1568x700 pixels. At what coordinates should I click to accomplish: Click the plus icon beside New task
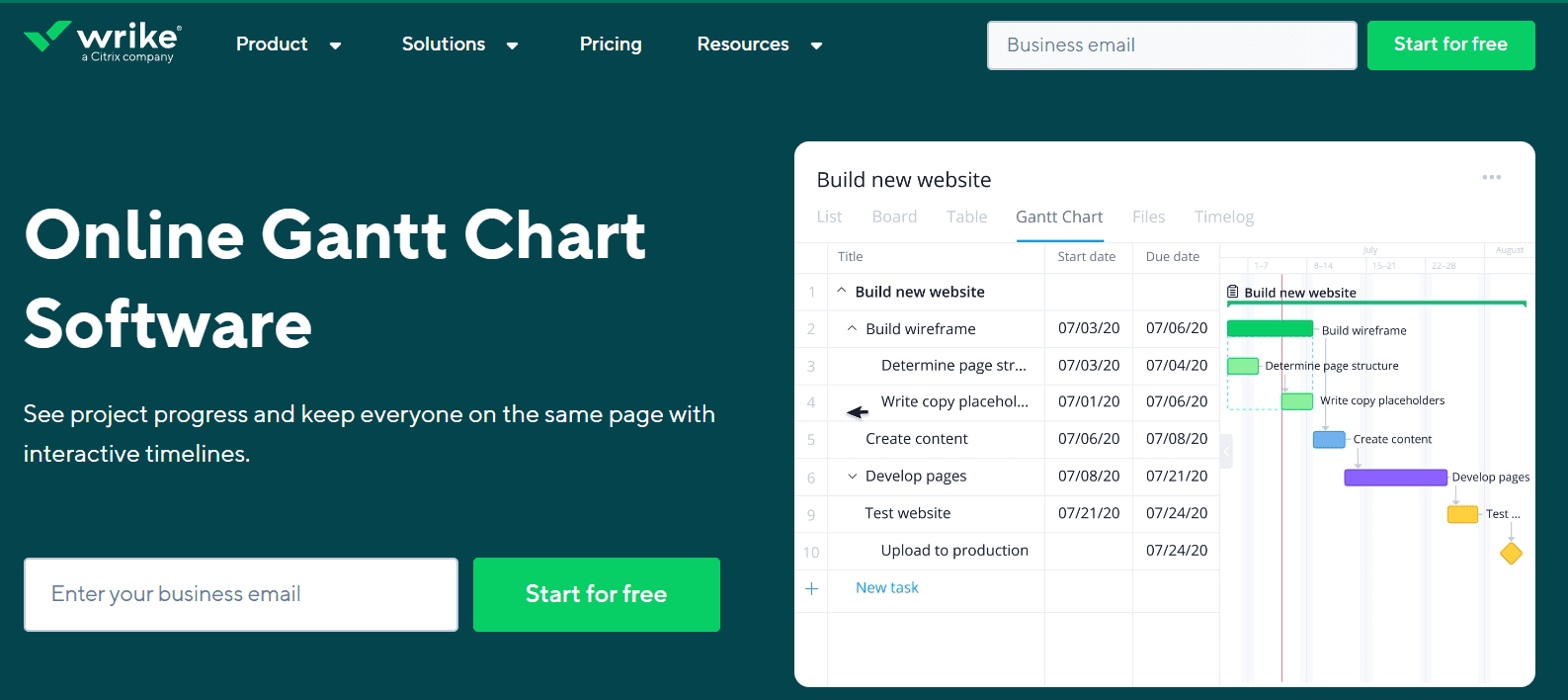811,589
